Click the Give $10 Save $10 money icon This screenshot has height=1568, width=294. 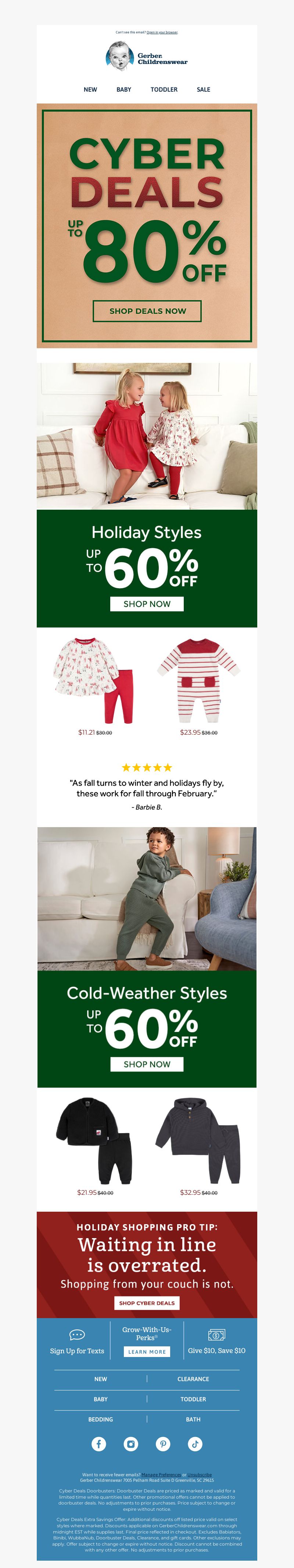coord(216,1335)
